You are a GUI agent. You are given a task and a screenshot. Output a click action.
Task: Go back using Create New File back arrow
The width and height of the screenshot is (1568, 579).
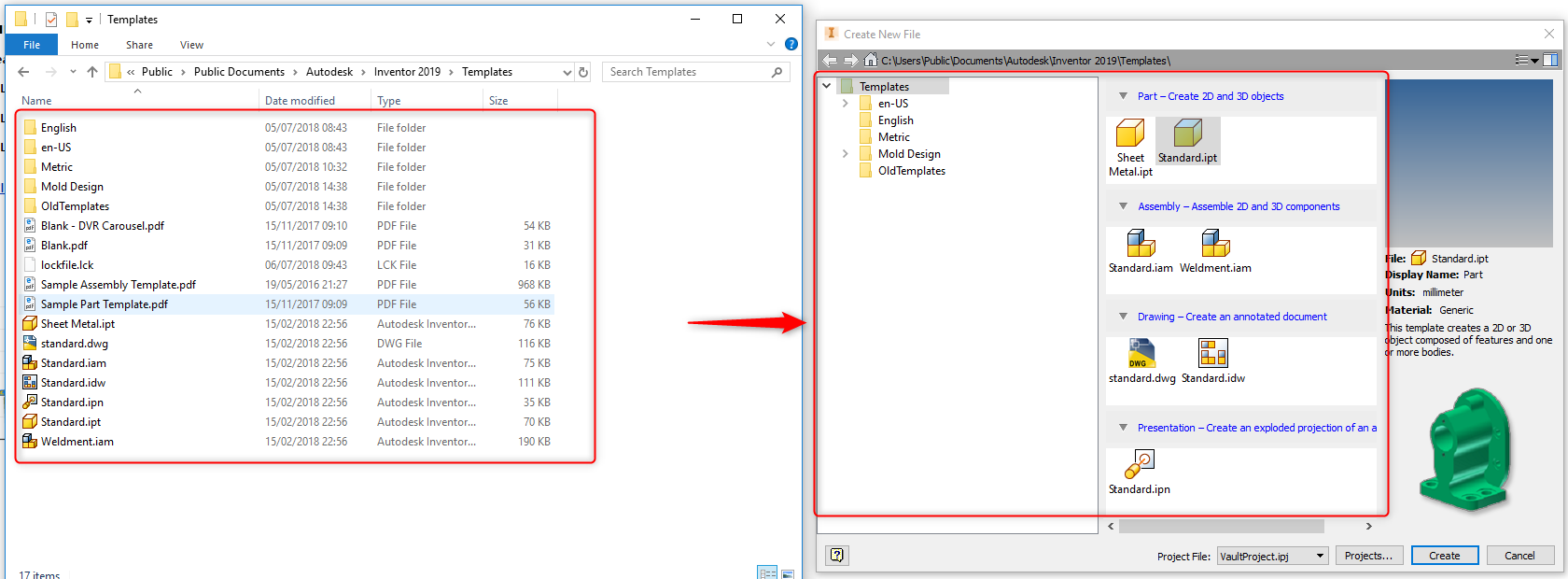click(x=830, y=60)
